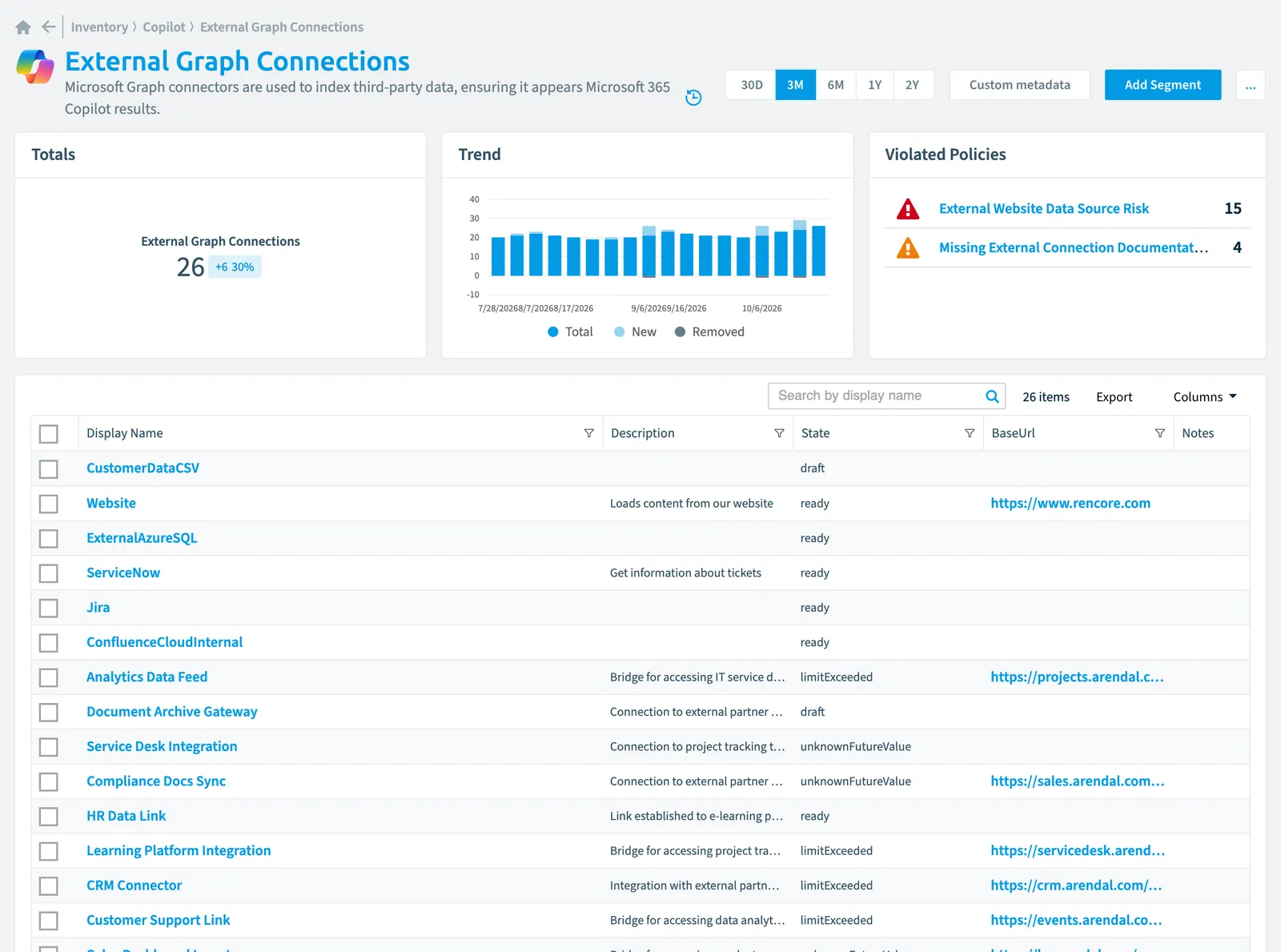Image resolution: width=1281 pixels, height=952 pixels.
Task: Select the 6M time range
Action: (x=836, y=85)
